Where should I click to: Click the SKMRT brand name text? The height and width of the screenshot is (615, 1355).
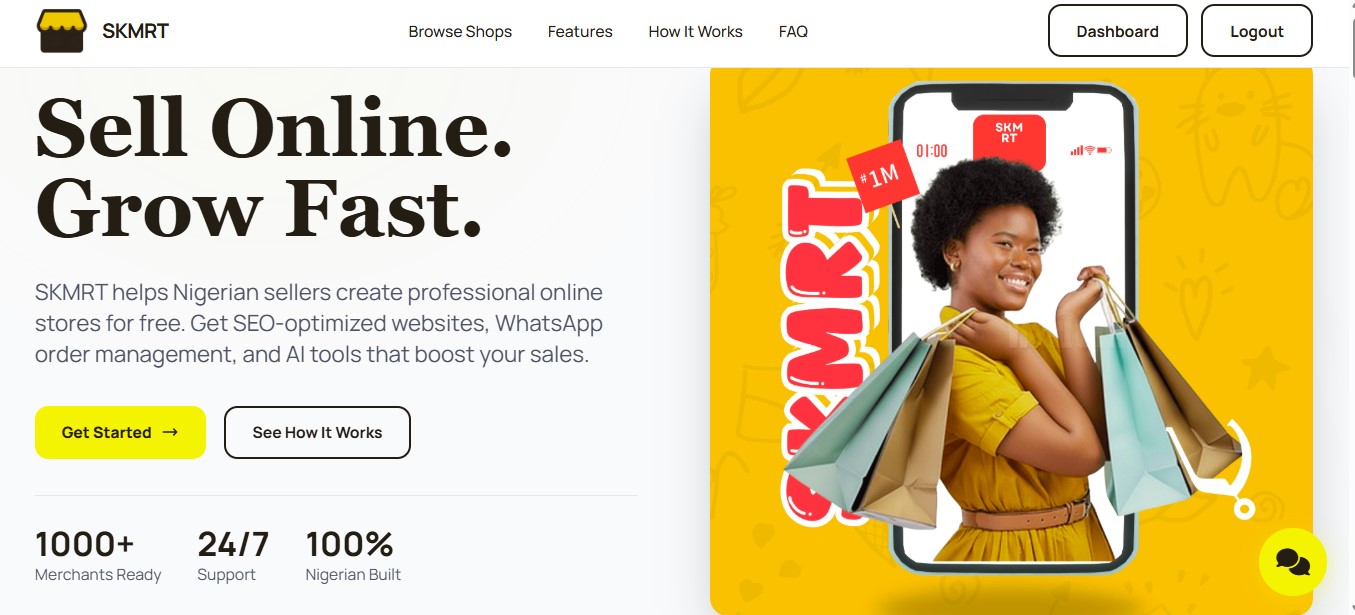135,31
